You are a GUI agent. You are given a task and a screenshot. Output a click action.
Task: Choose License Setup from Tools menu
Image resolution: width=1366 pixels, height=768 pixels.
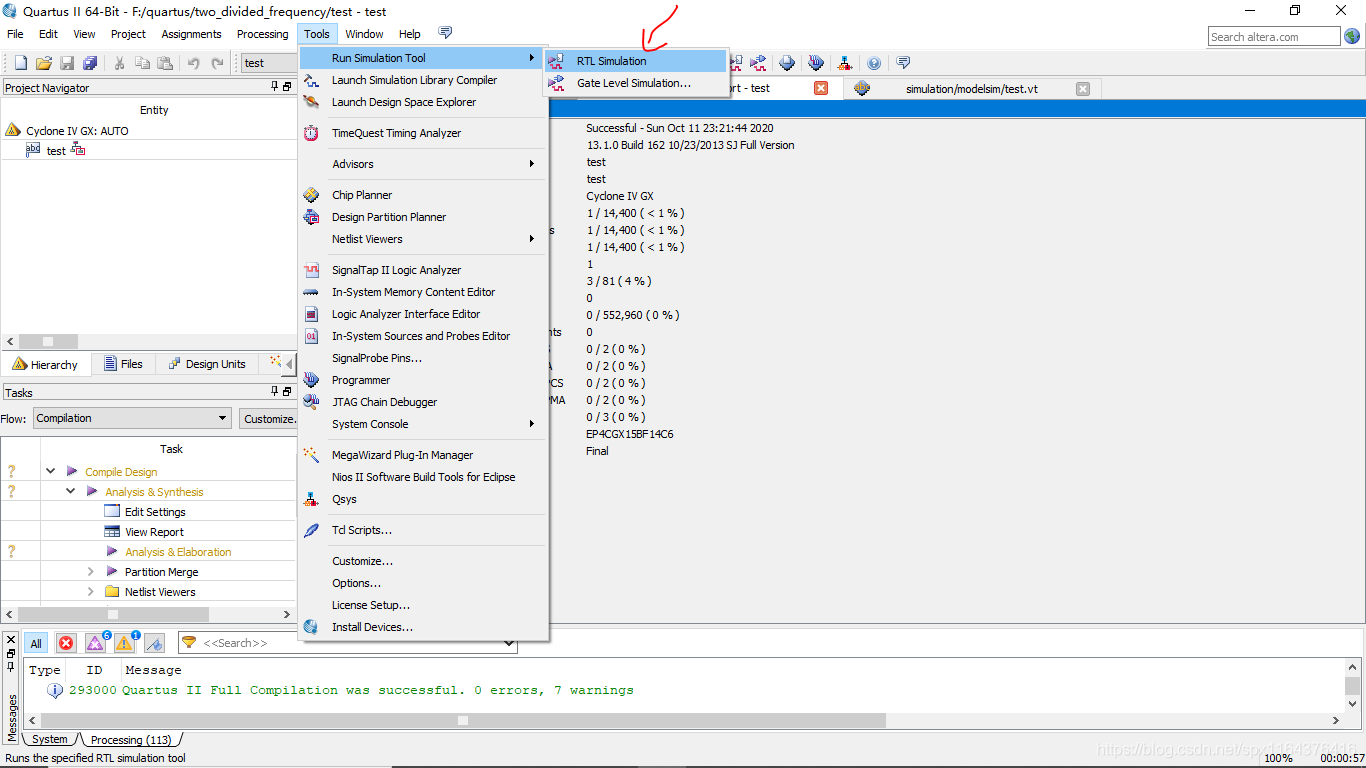pyautogui.click(x=423, y=605)
